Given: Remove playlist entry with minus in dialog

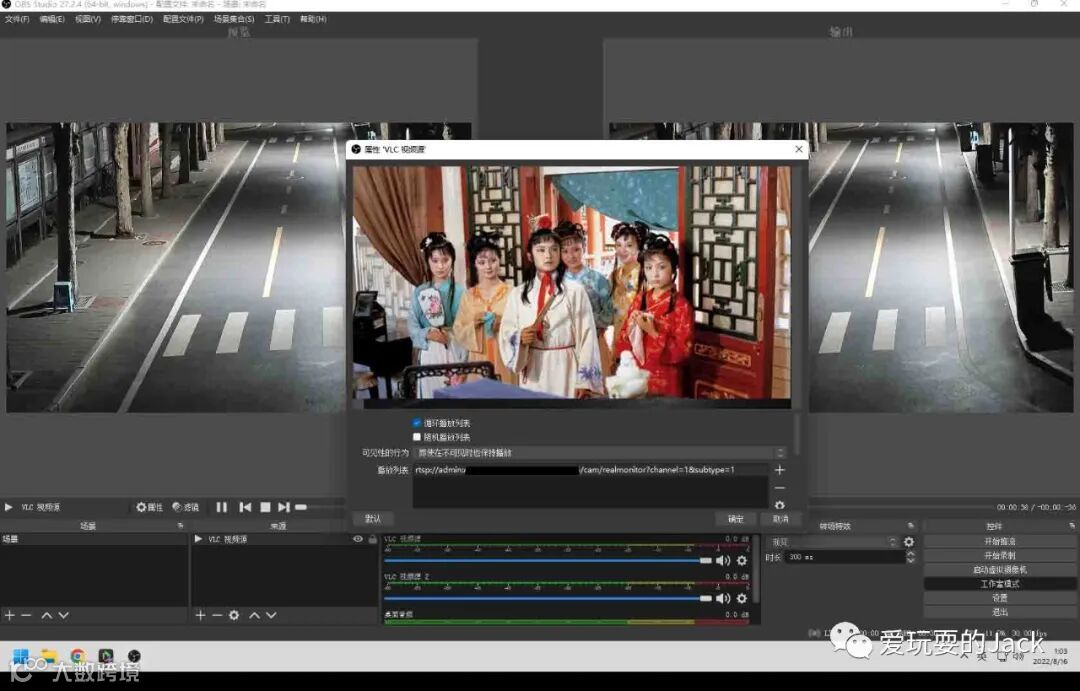Looking at the screenshot, I should click(x=780, y=488).
